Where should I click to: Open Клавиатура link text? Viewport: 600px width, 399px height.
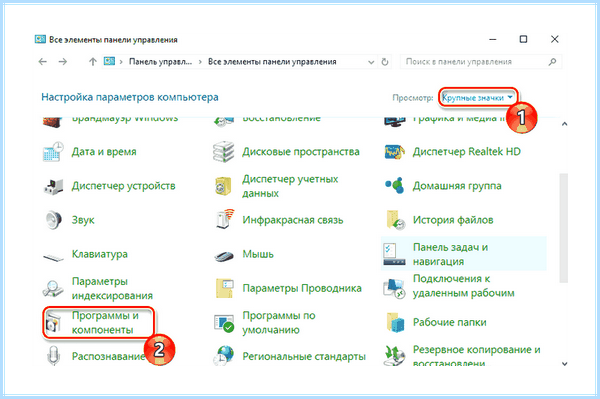[100, 254]
